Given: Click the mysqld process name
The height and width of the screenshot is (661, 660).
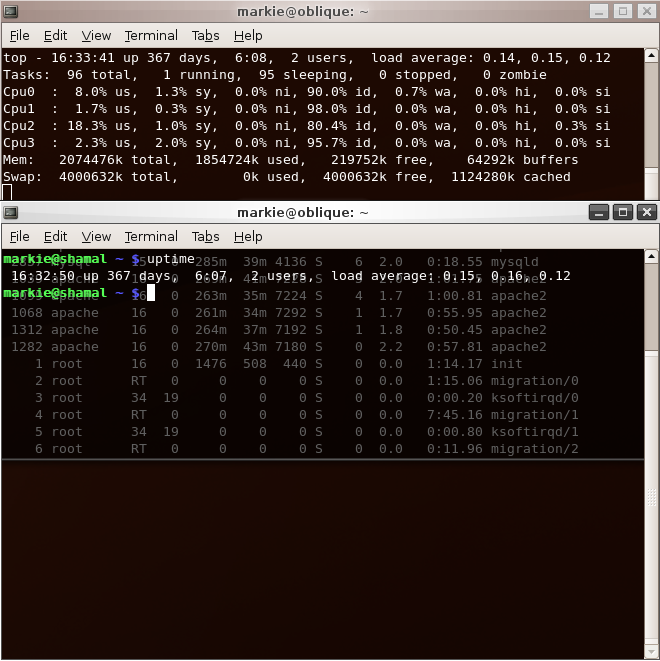Looking at the screenshot, I should [515, 262].
